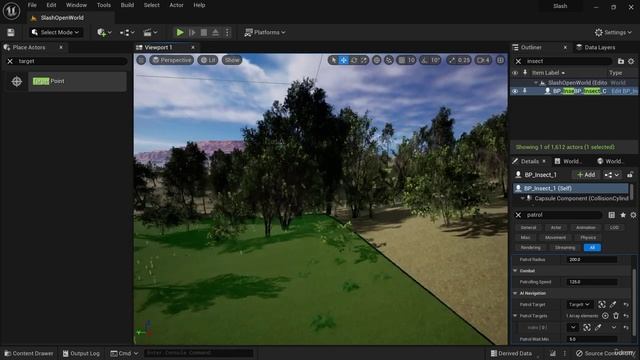
Task: Filter Details by Movement category
Action: pos(556,238)
